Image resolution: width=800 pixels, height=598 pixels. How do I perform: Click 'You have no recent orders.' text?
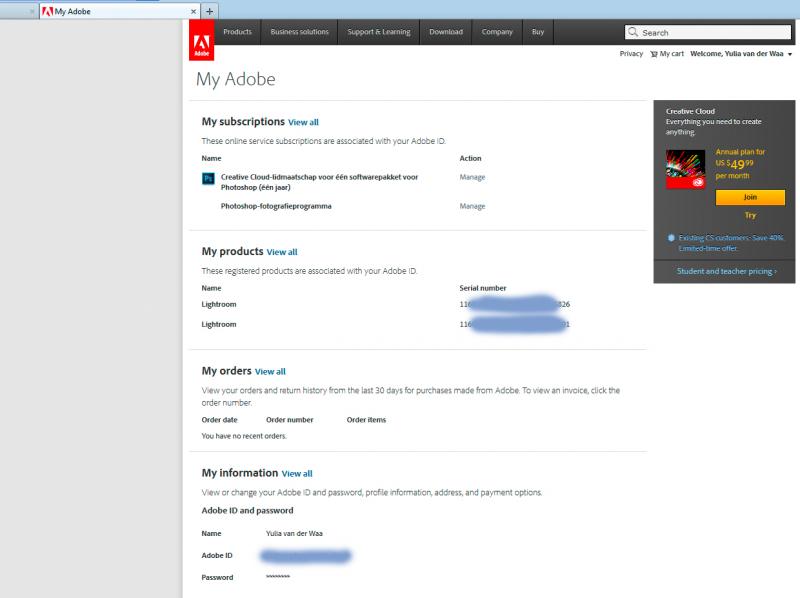click(244, 436)
